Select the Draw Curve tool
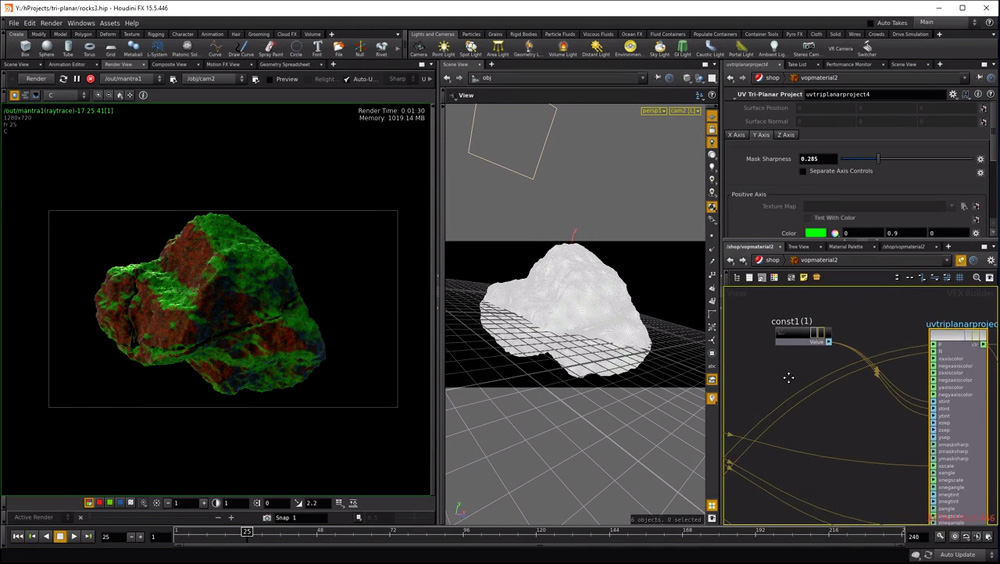The image size is (1000, 564). coord(241,48)
